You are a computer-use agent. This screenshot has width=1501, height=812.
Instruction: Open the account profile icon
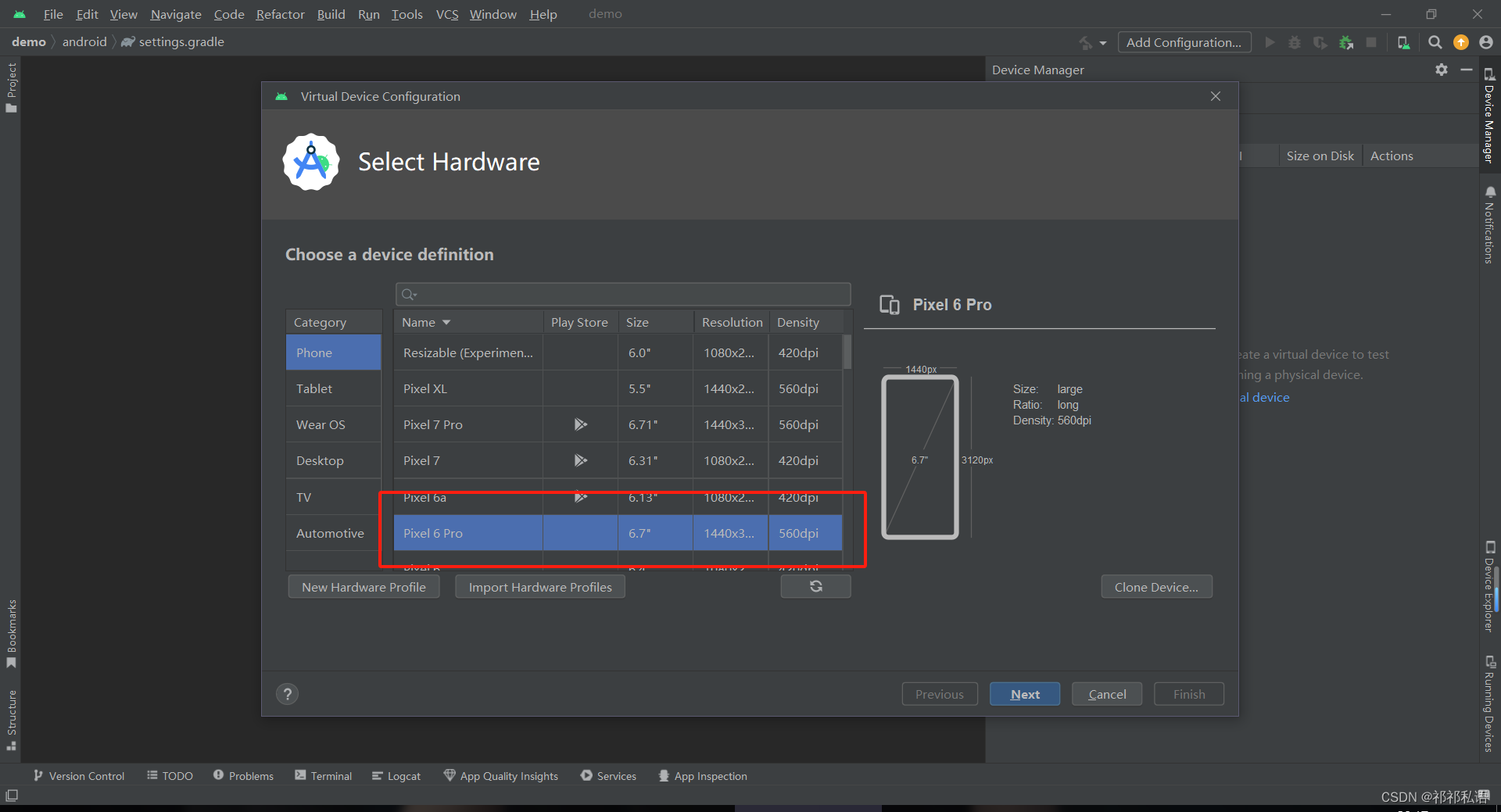click(x=1486, y=42)
